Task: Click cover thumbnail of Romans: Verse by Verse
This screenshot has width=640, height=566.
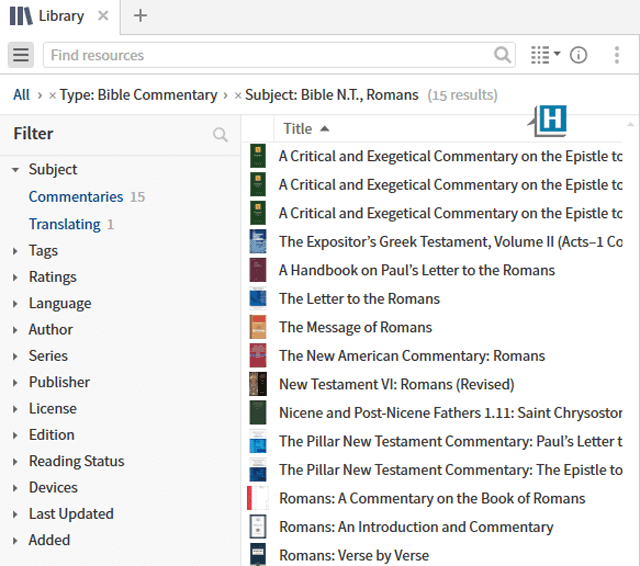Action: coord(258,554)
